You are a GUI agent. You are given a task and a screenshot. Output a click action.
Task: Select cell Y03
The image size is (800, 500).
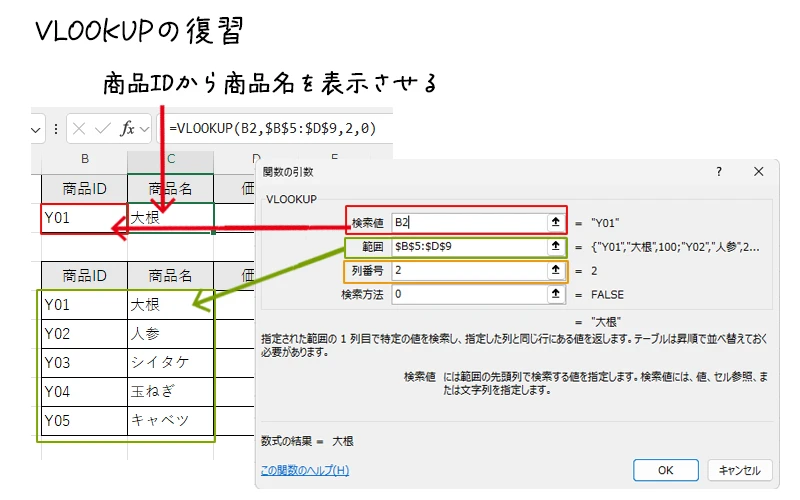click(x=85, y=363)
